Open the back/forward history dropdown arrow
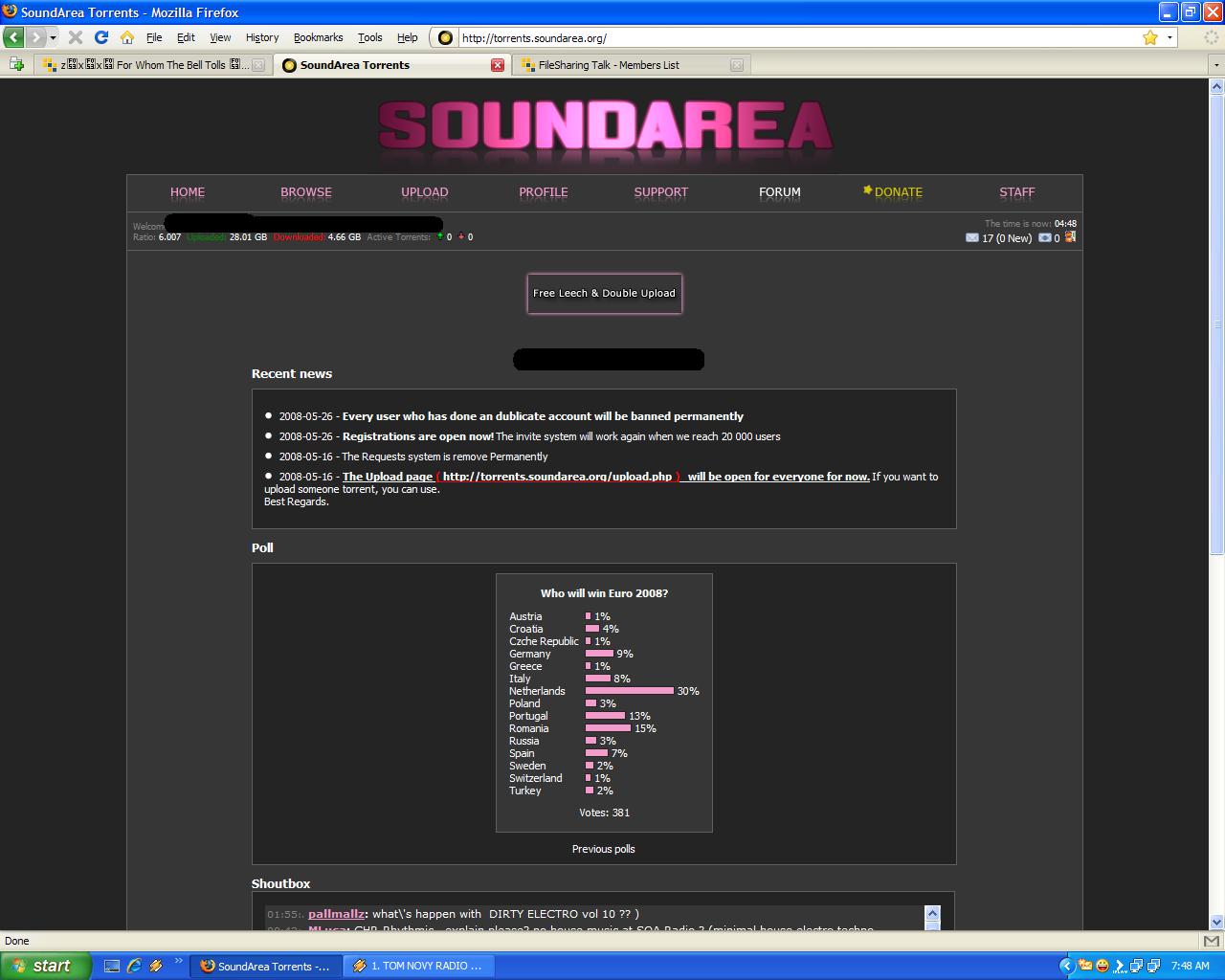 point(53,37)
